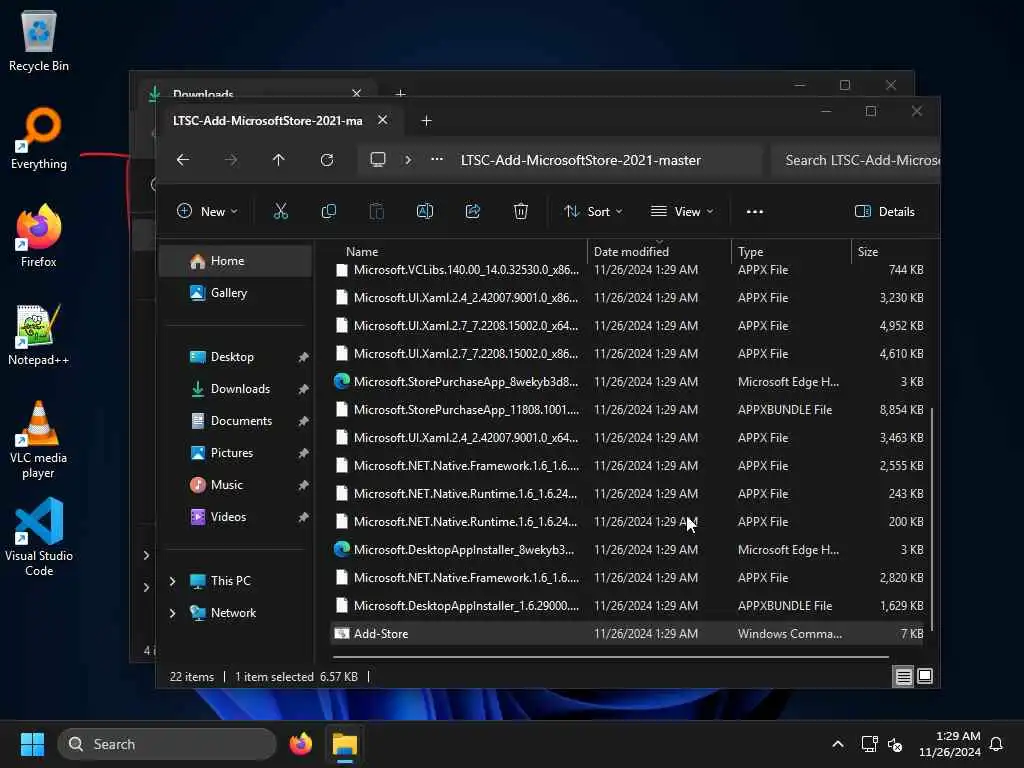
Task: Click the Paste clipboard icon
Action: point(377,211)
